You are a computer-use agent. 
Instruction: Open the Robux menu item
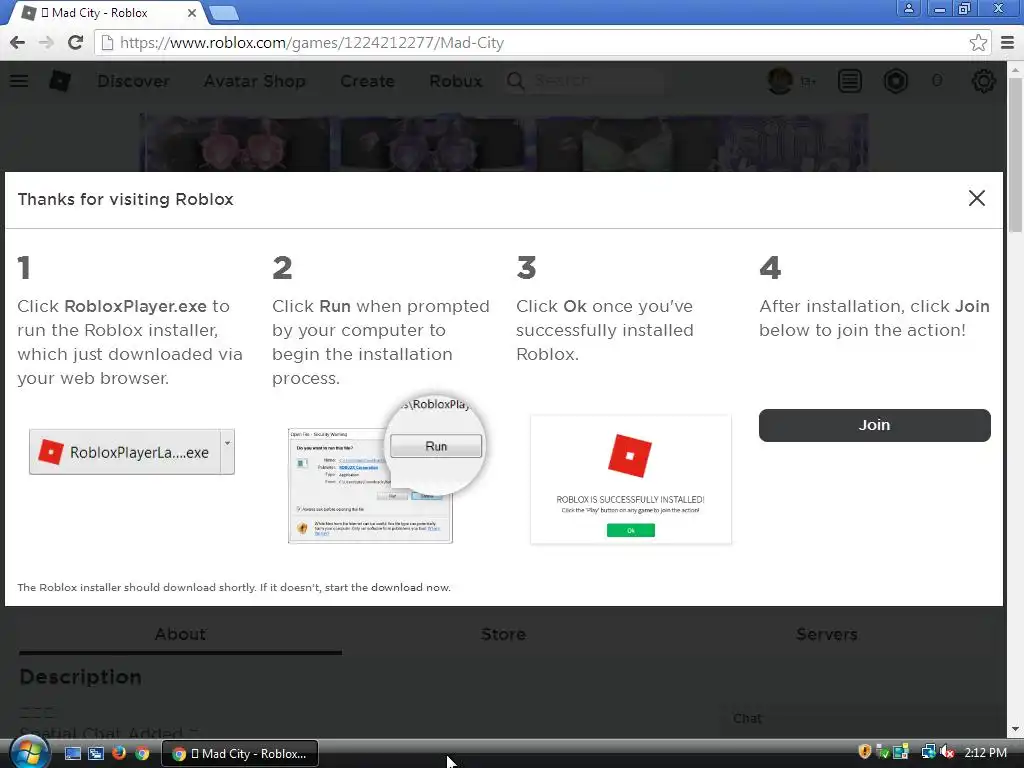coord(456,81)
